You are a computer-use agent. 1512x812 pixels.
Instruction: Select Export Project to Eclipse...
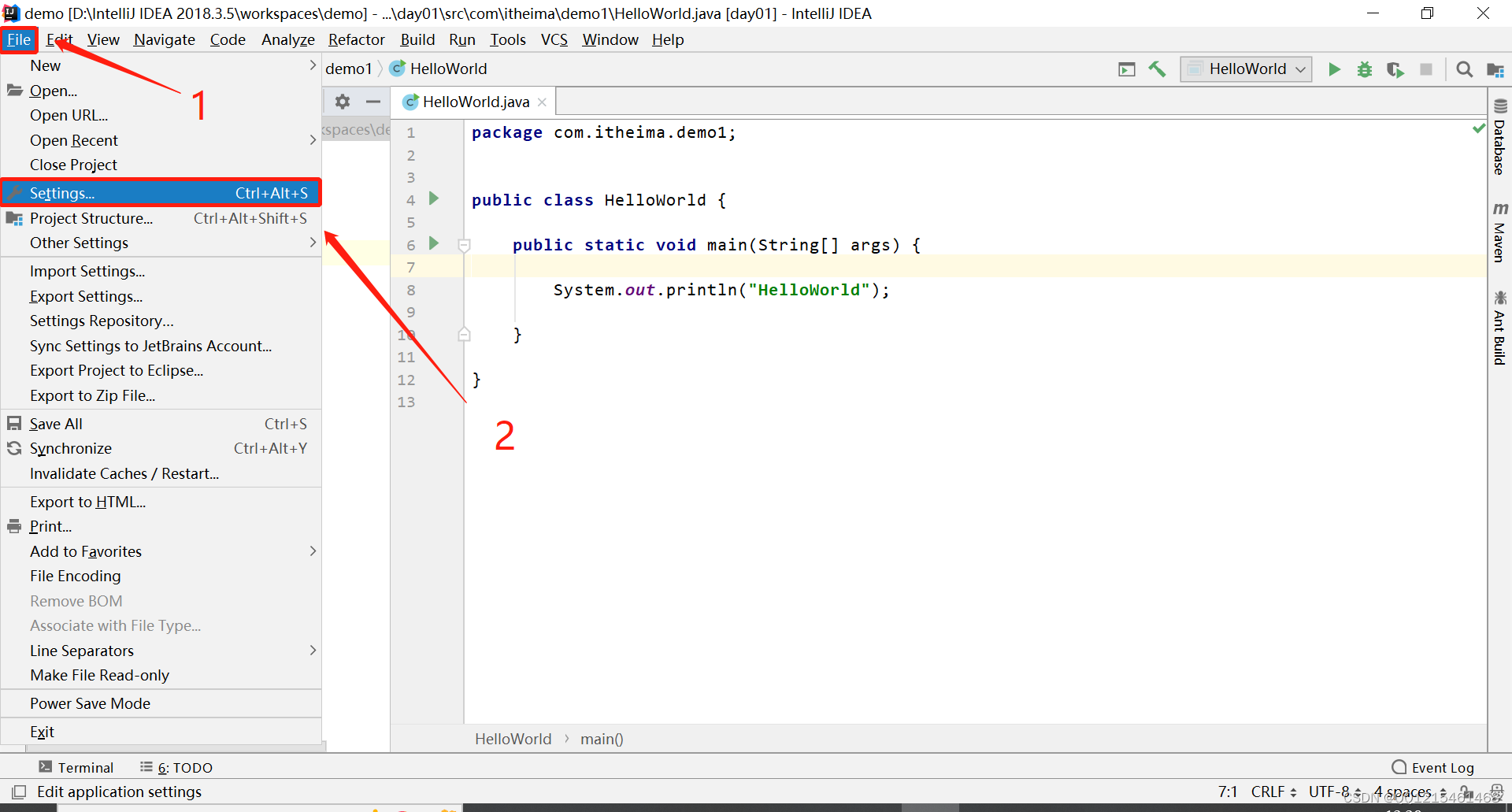click(161, 370)
